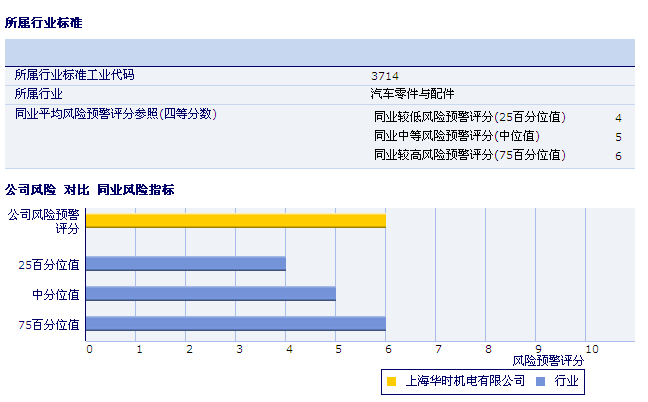Image resolution: width=648 pixels, height=402 pixels.
Task: Click the 行业 legend label
Action: (x=566, y=382)
